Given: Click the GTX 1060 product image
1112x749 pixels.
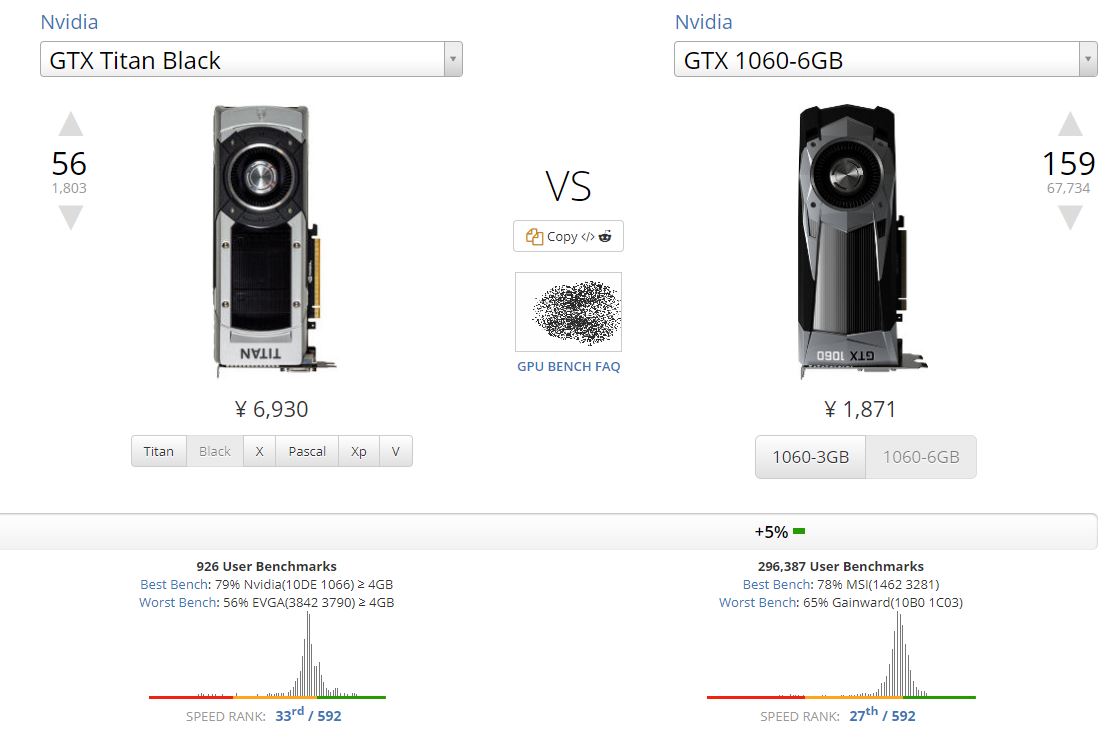Looking at the screenshot, I should (x=856, y=240).
